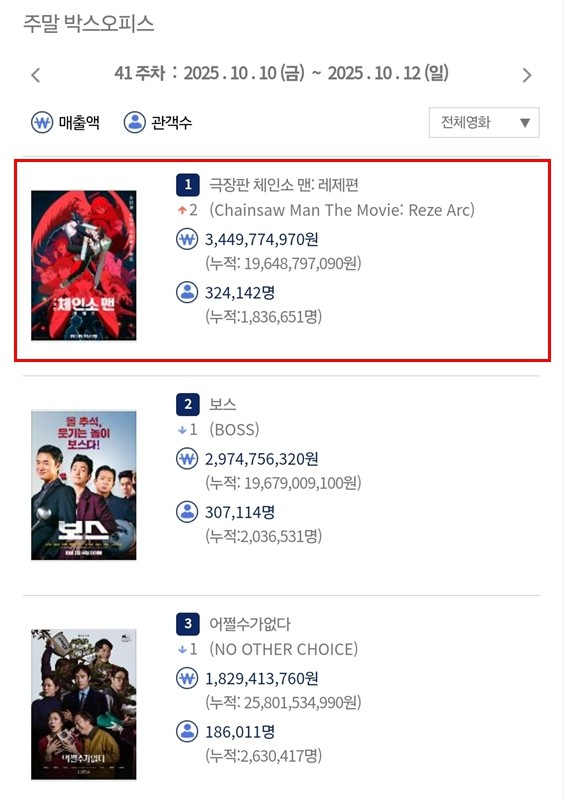
Task: Go to next week with right chevron
Action: point(527,75)
